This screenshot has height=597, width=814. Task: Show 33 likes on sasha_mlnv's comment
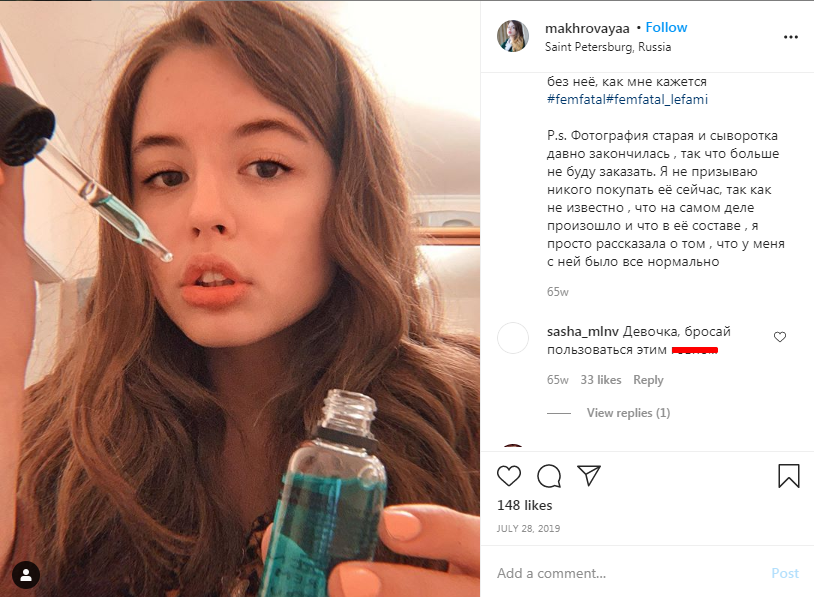point(601,380)
